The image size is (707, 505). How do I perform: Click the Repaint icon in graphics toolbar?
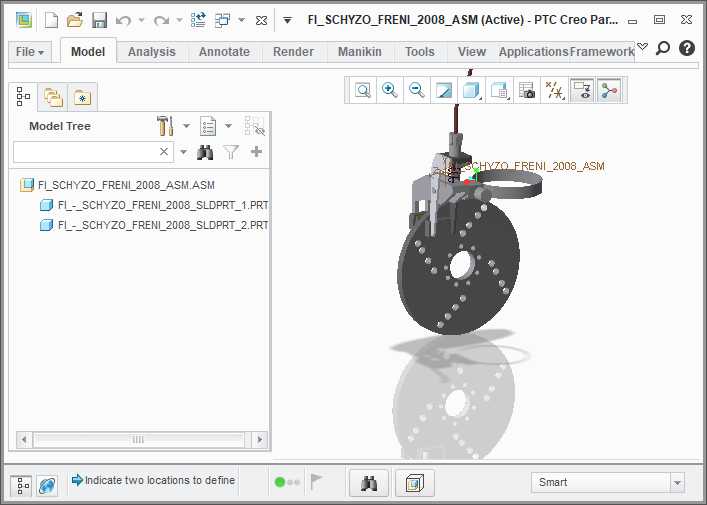click(444, 90)
